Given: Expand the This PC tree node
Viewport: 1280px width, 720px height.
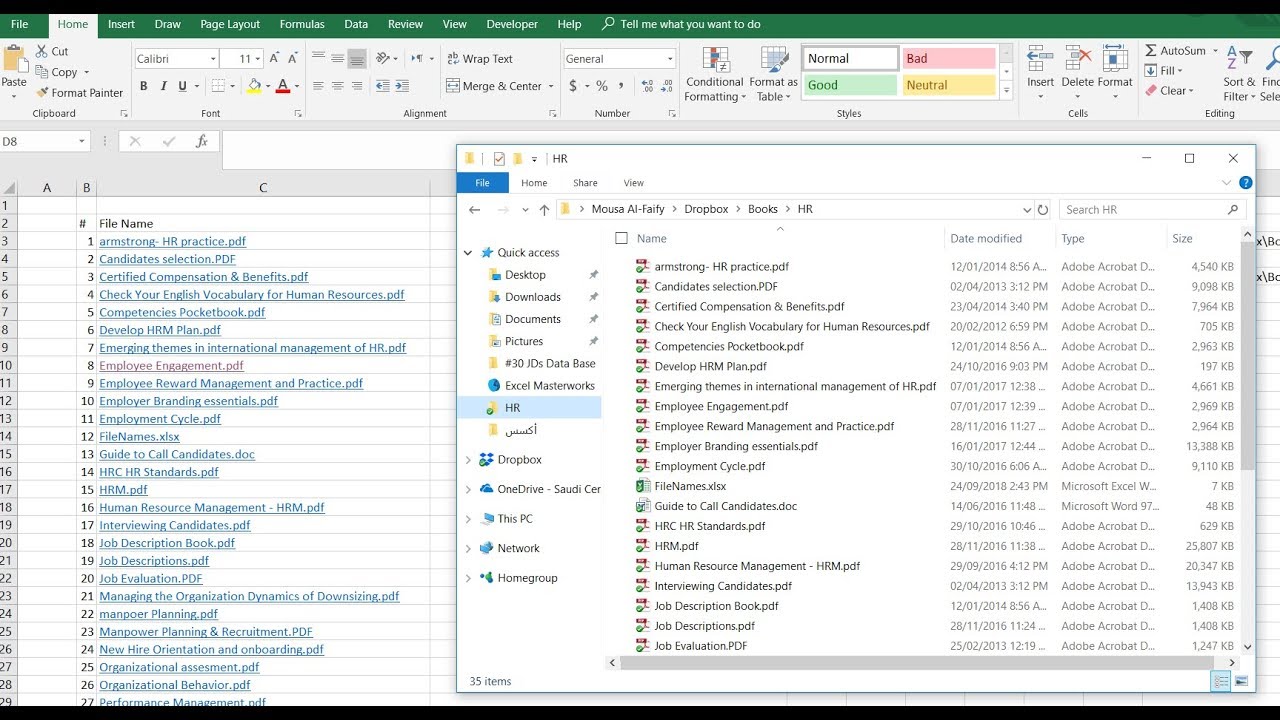Looking at the screenshot, I should 467,519.
